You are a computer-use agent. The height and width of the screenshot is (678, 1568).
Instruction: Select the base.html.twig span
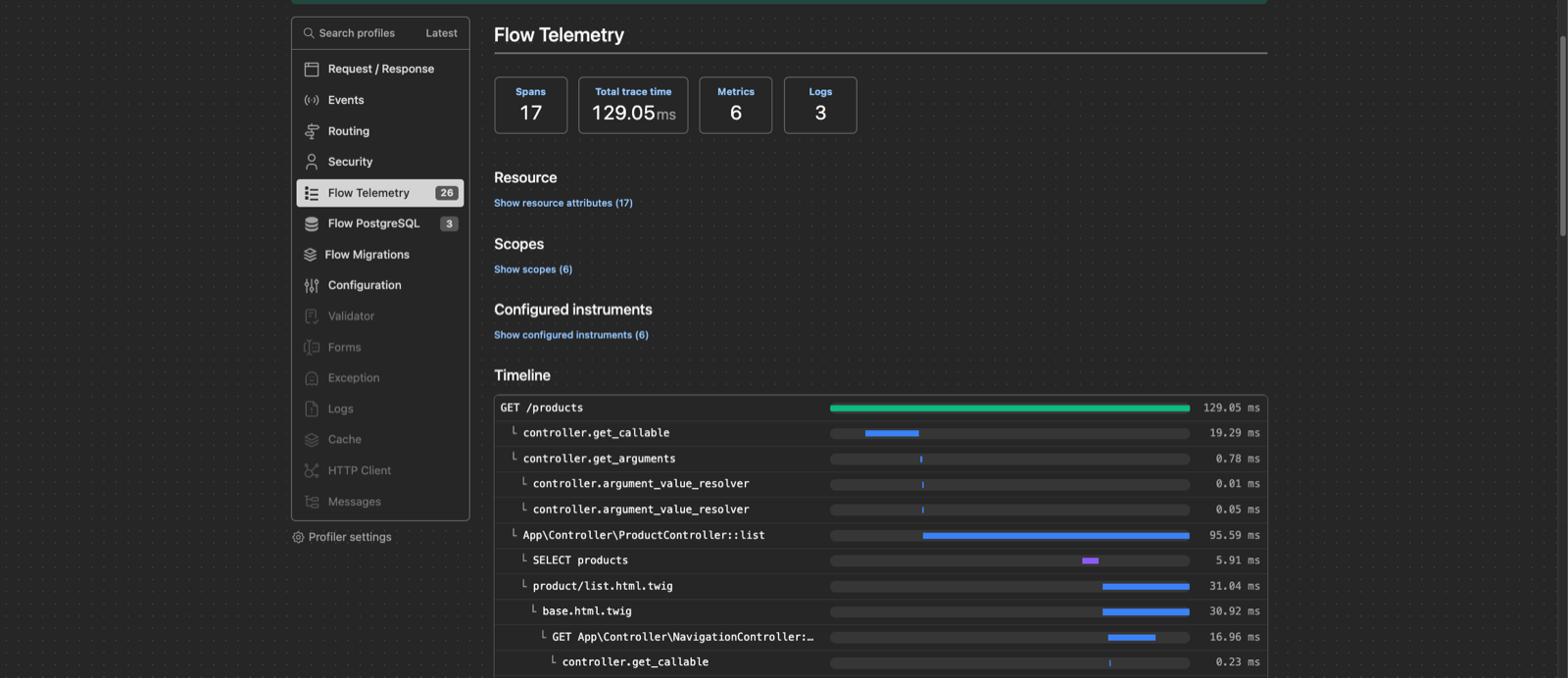click(x=881, y=611)
